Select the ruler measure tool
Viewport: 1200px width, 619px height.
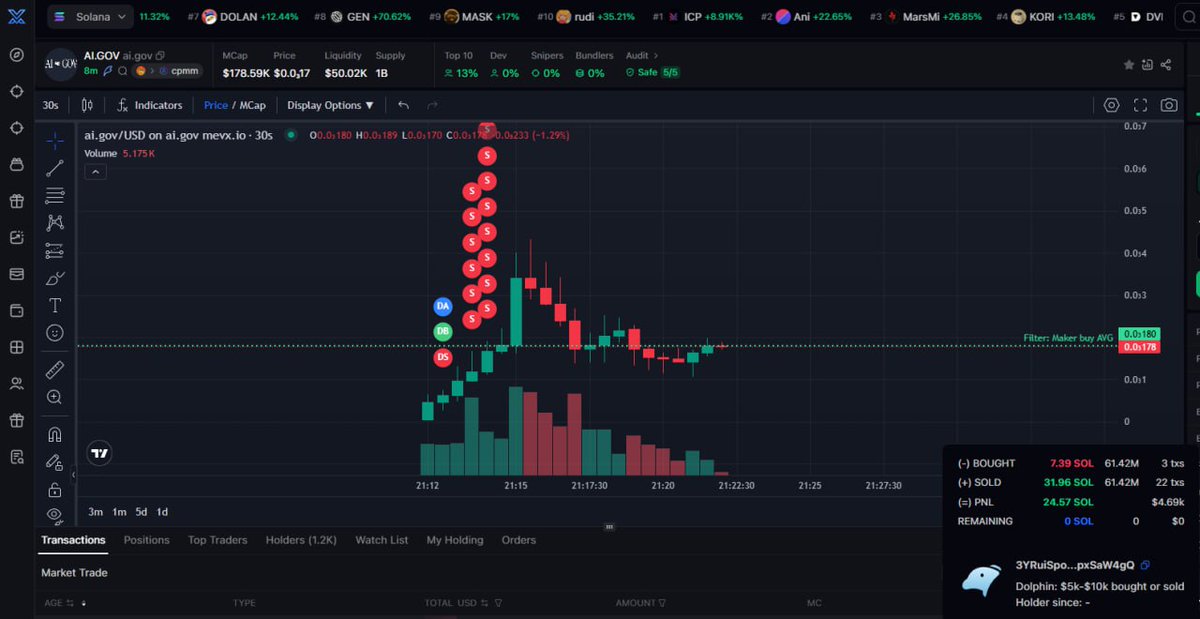coord(55,370)
